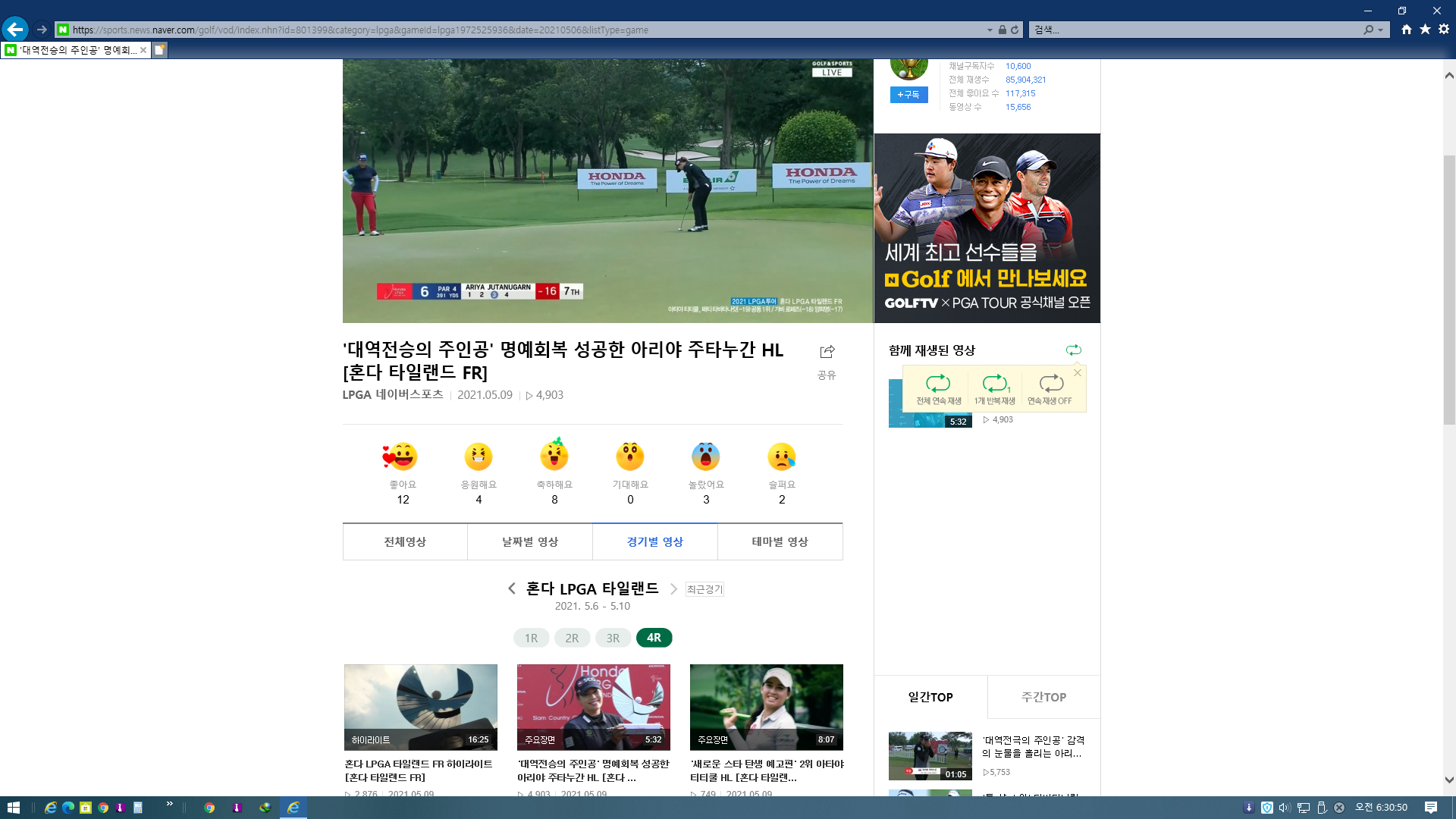1456x819 pixels.
Task: Click the gold trophy channel logo
Action: pos(908,68)
